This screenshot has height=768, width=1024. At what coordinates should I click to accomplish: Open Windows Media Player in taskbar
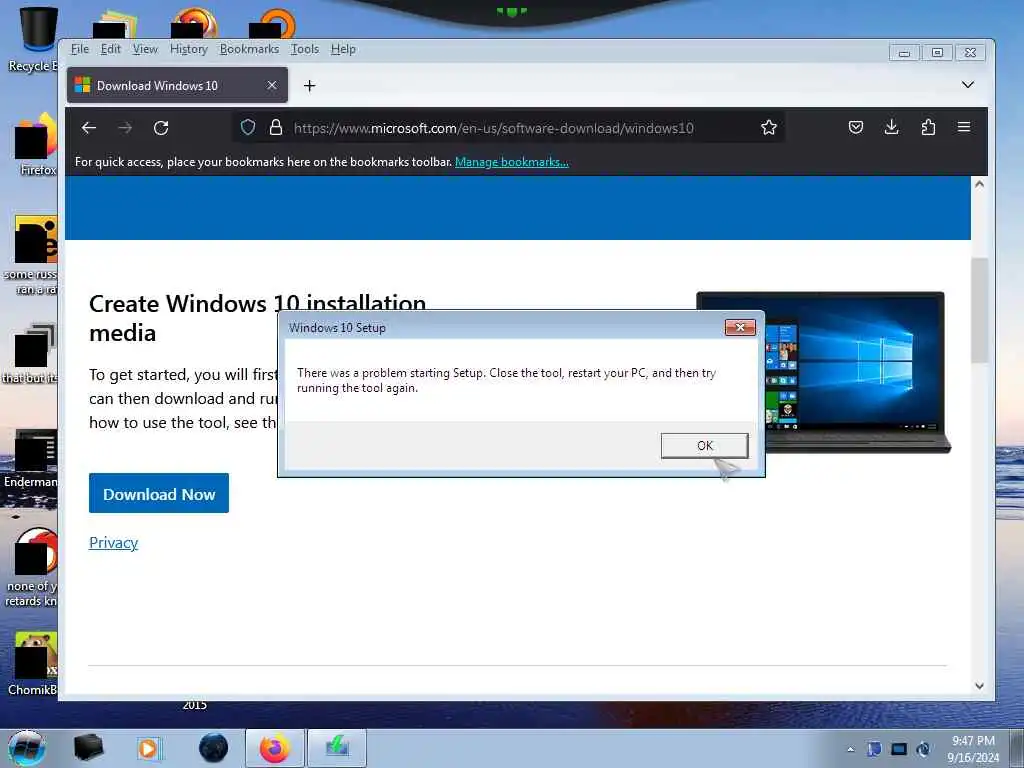(148, 748)
